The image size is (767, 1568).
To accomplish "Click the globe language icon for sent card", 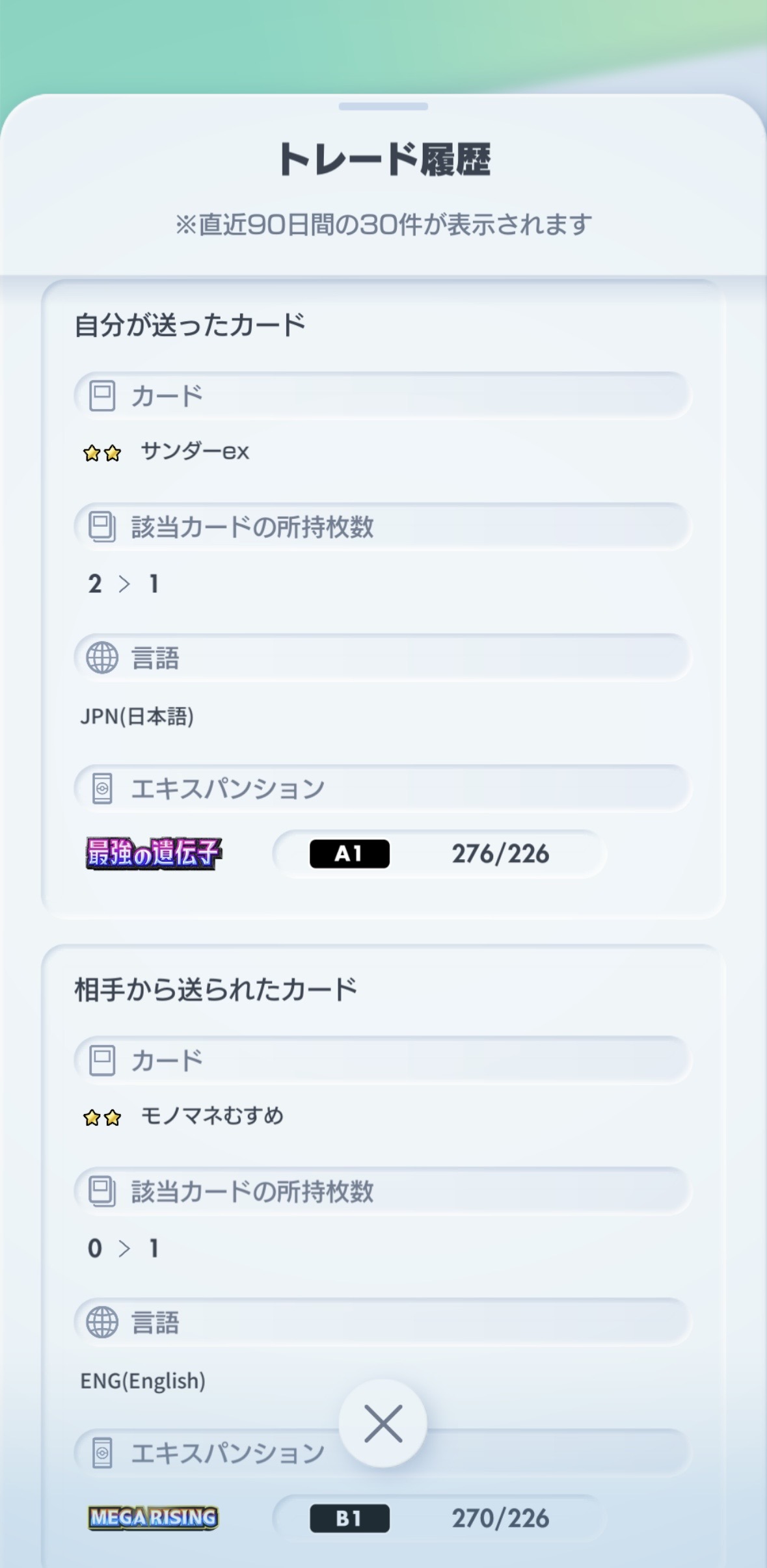I will click(x=102, y=658).
